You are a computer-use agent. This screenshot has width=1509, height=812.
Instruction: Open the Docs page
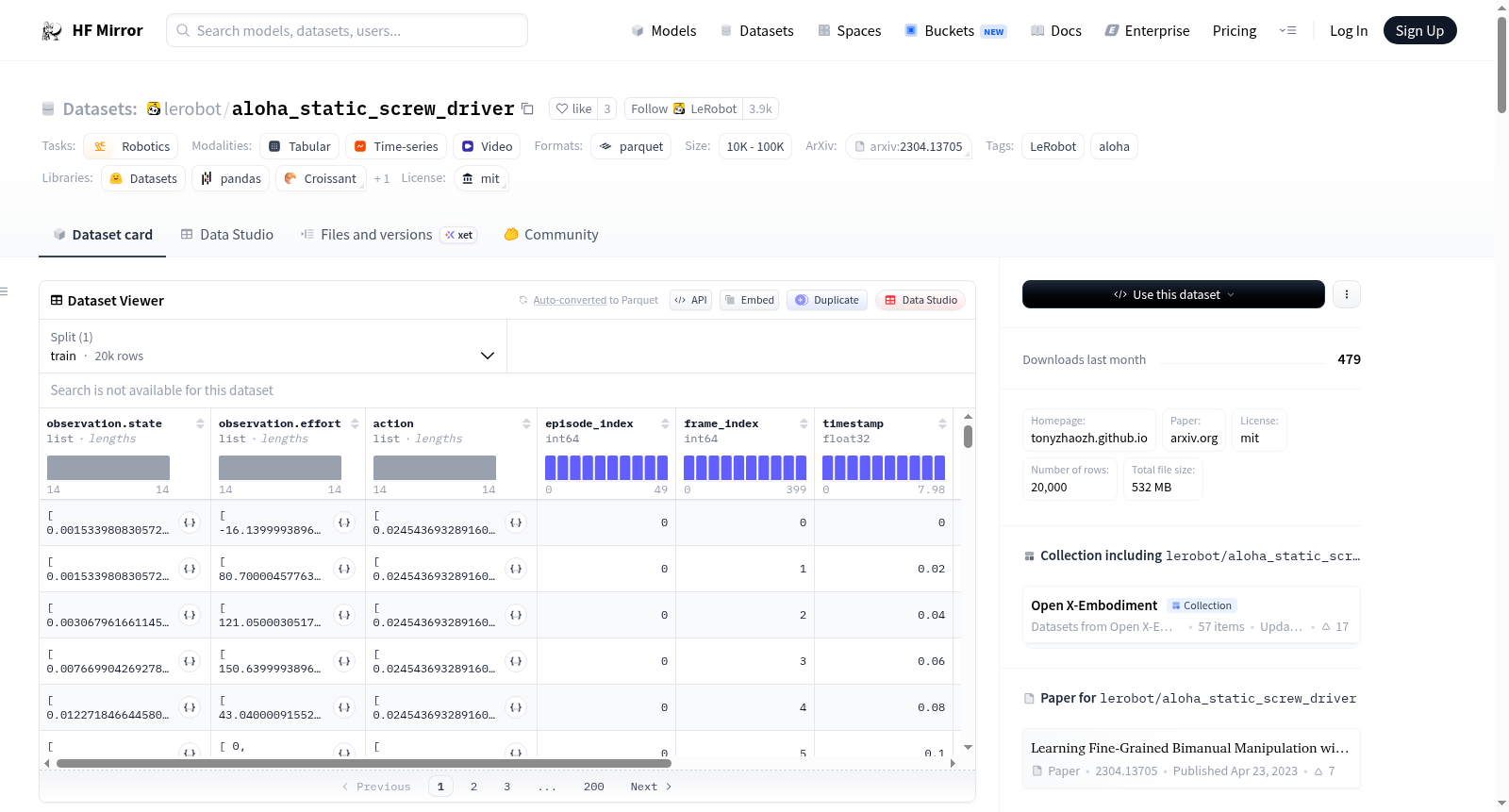tap(1056, 31)
